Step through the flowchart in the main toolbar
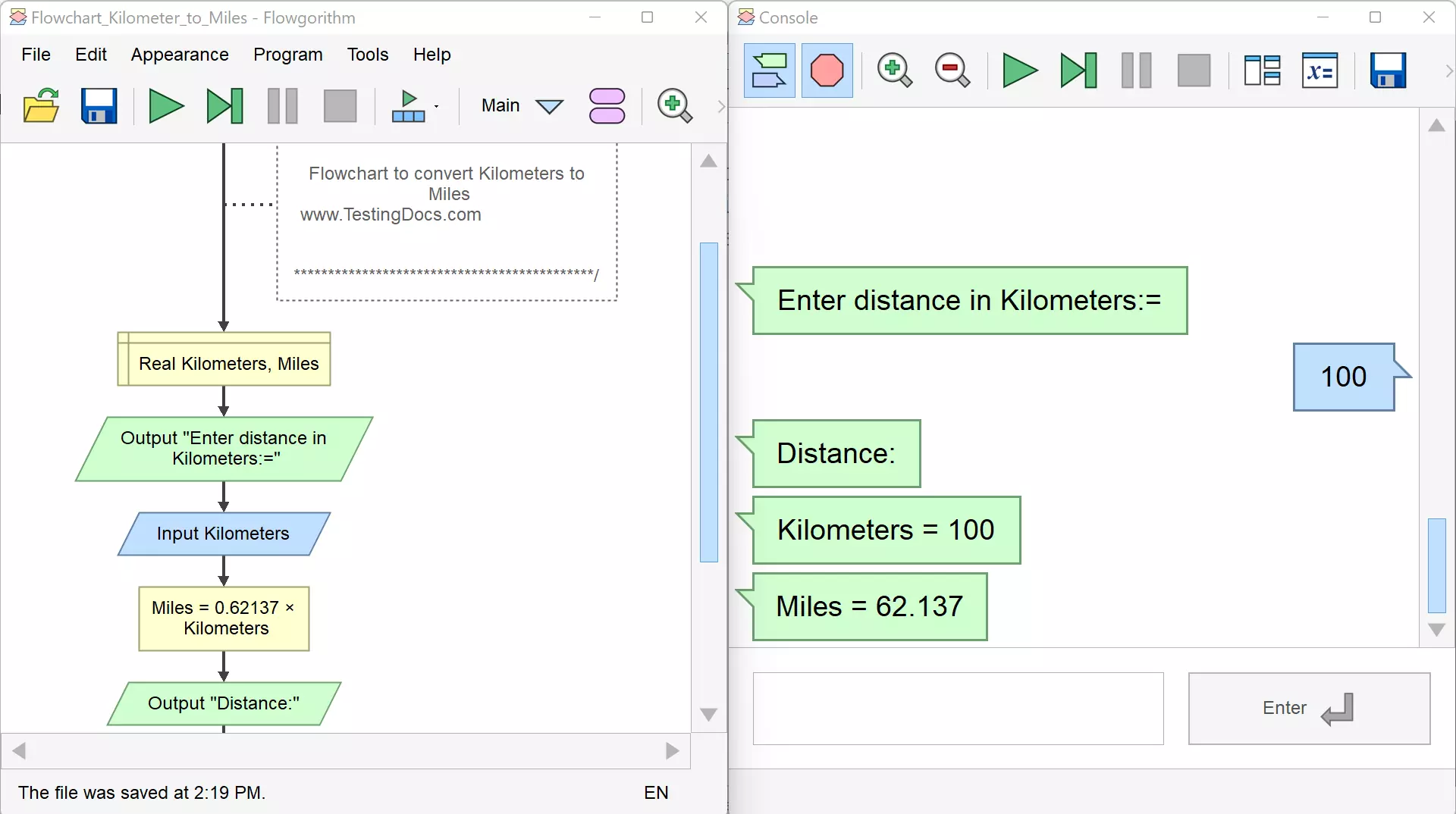 coord(224,106)
